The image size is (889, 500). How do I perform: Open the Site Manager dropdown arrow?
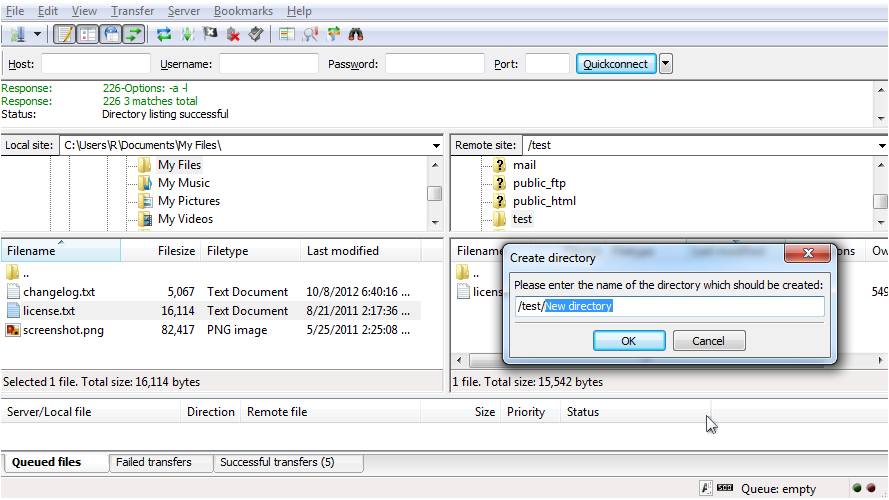37,35
